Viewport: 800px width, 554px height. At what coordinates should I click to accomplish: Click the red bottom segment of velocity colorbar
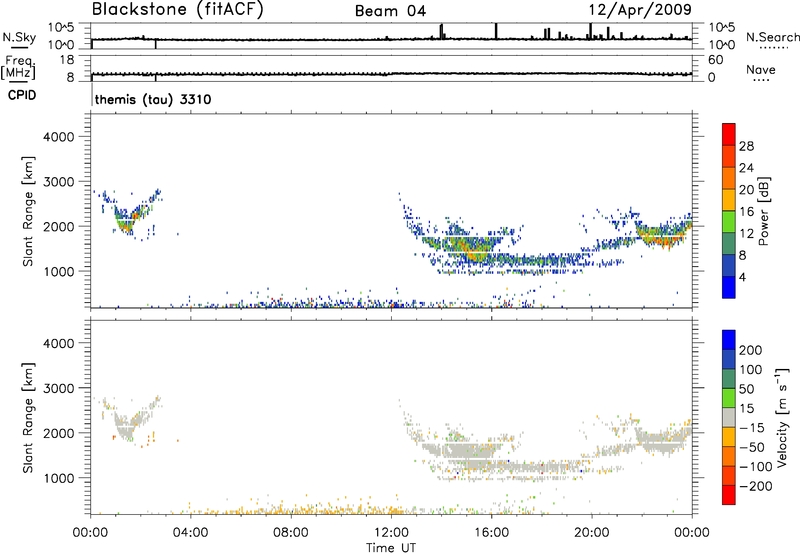point(729,495)
